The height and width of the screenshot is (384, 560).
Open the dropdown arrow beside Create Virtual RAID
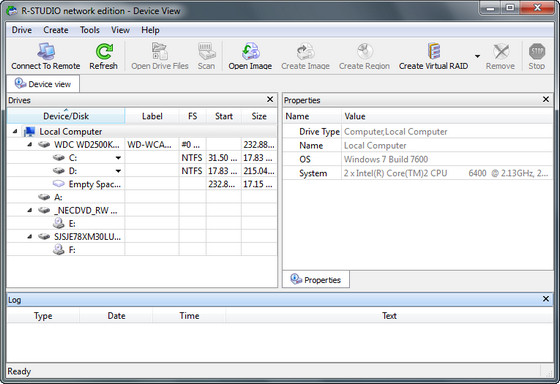coord(478,56)
